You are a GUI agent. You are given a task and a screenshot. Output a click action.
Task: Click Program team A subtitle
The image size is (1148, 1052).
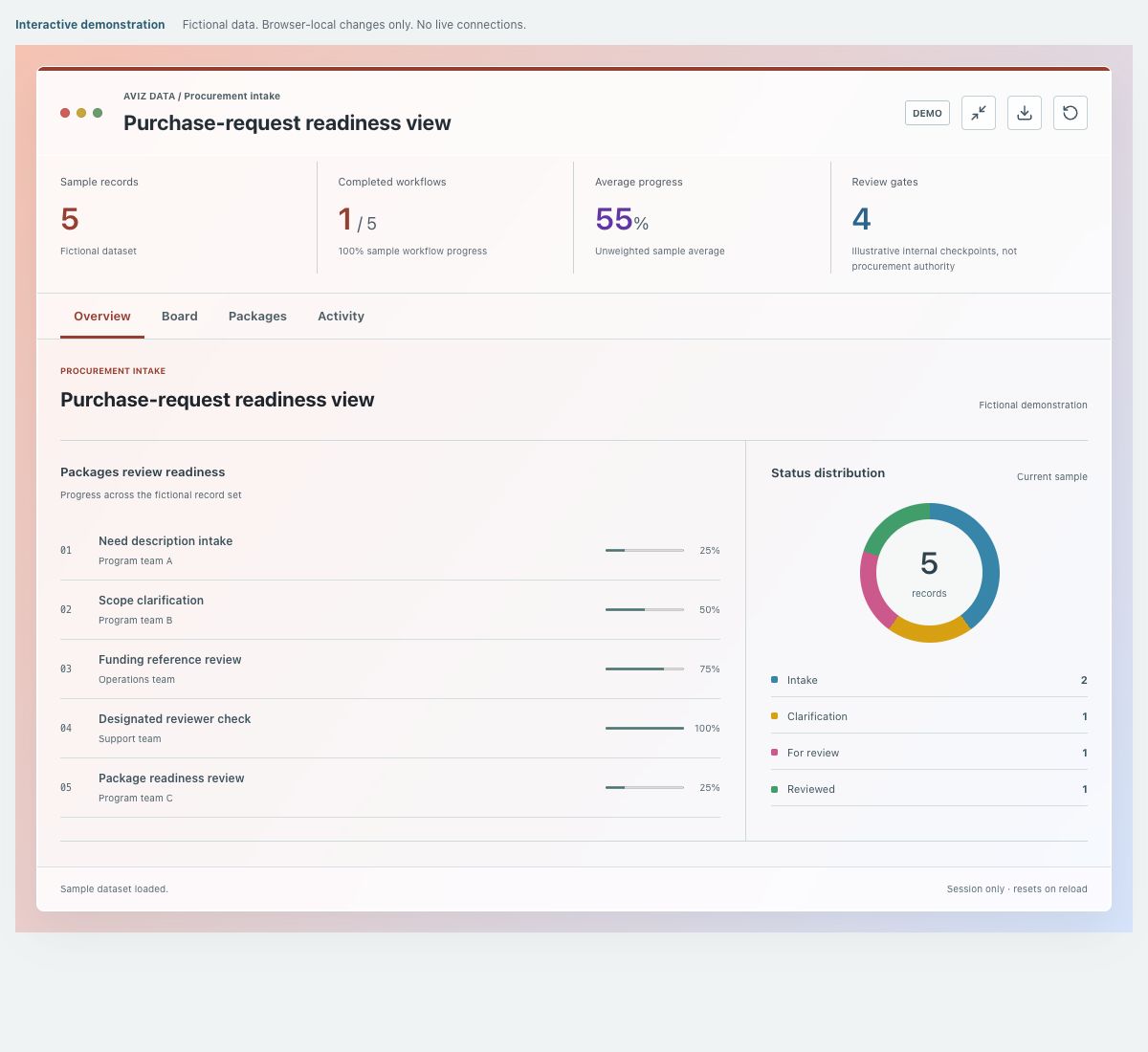(136, 561)
